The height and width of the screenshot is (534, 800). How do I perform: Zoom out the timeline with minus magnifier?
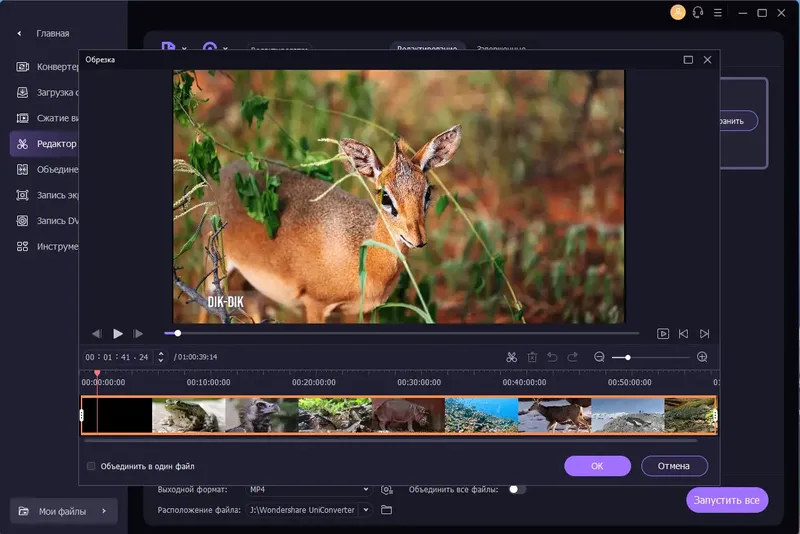(x=599, y=357)
